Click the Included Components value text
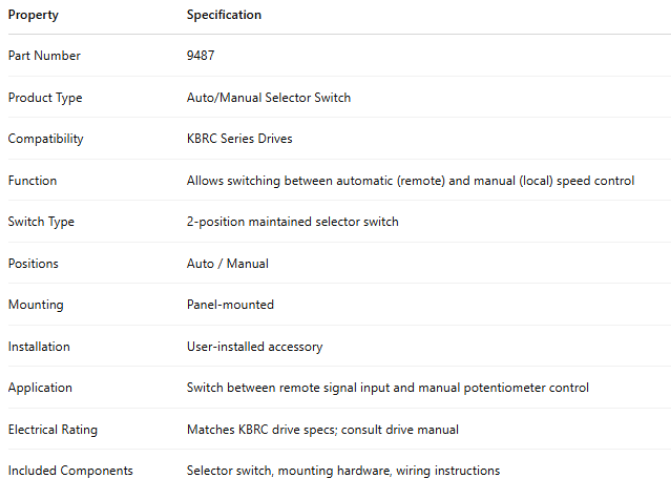The width and height of the screenshot is (671, 500). pyautogui.click(x=343, y=471)
